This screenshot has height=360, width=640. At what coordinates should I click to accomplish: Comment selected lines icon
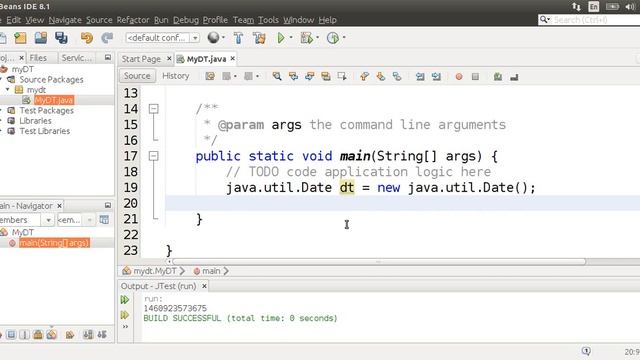click(498, 76)
